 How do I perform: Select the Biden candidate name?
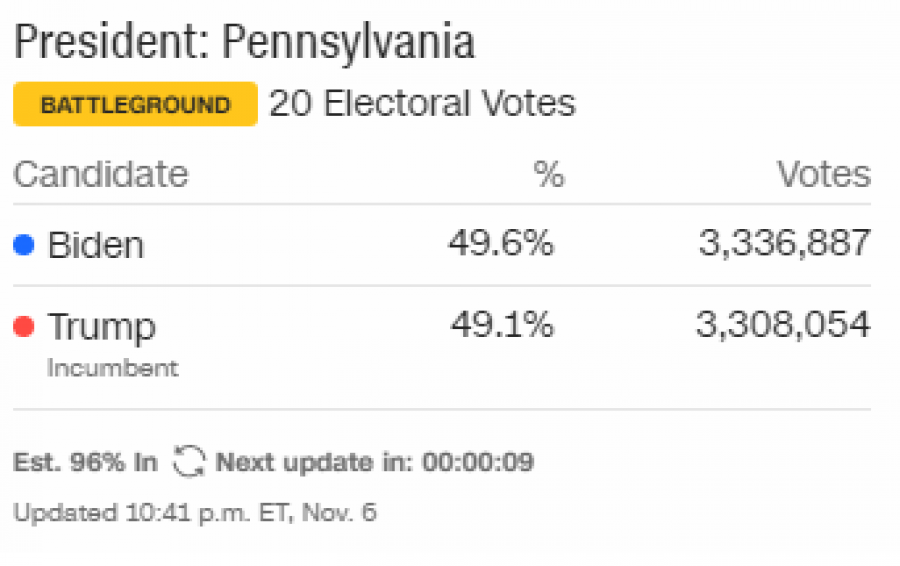95,245
